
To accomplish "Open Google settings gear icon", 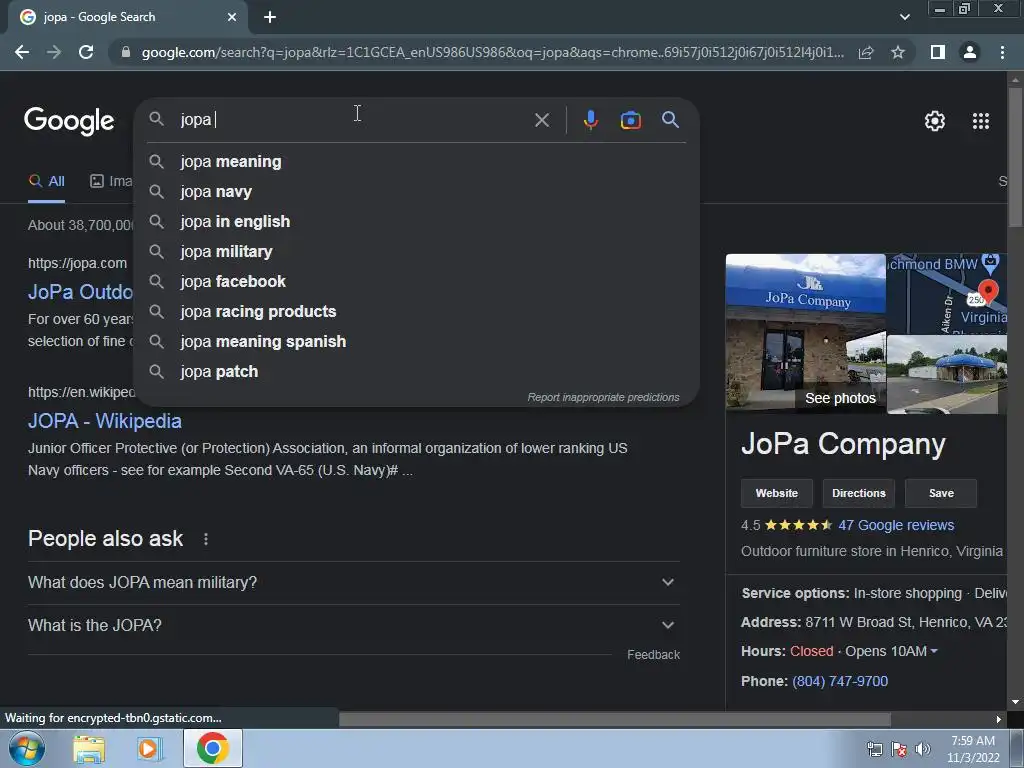I will (x=935, y=121).
